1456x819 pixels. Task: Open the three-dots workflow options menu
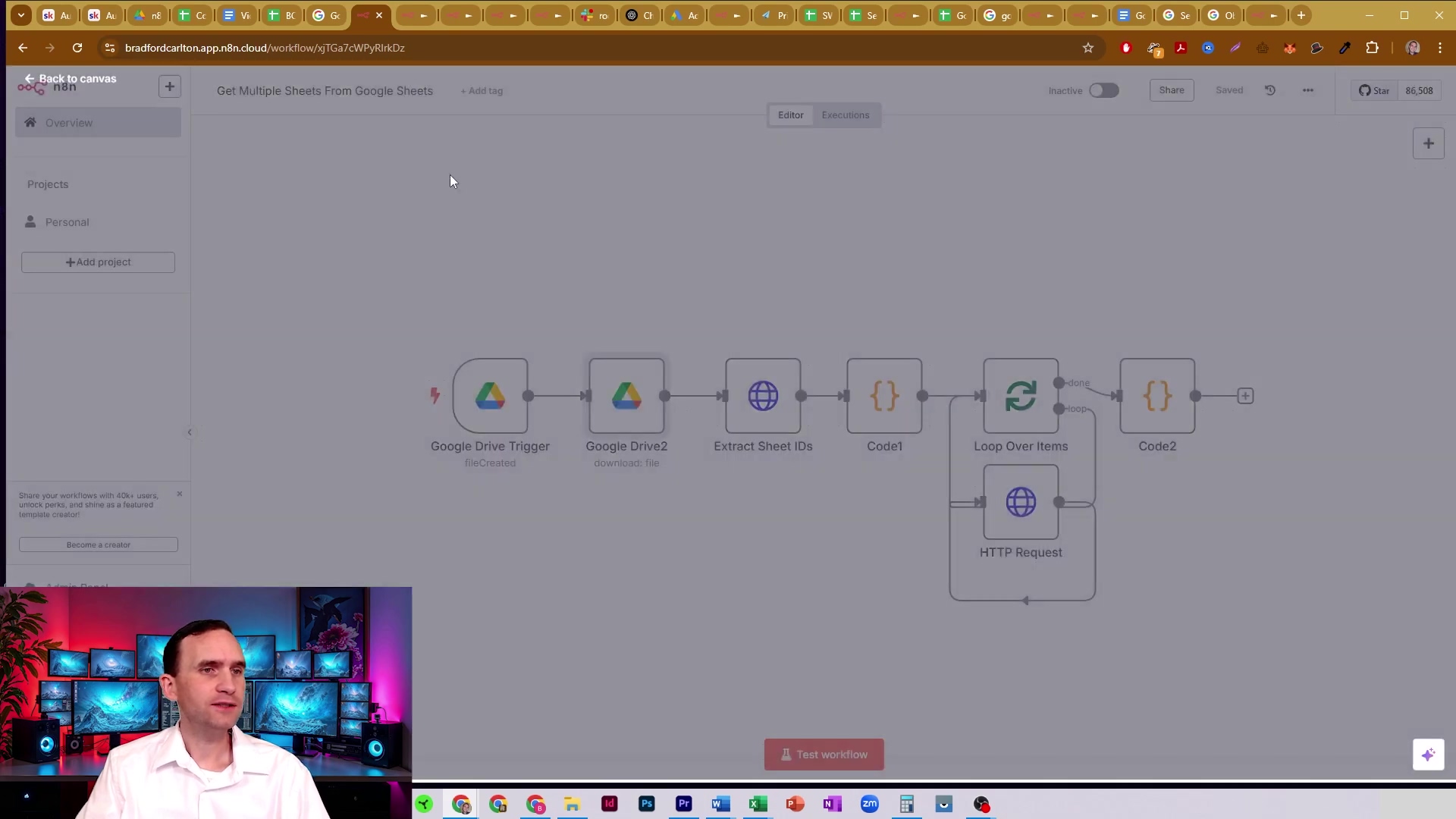tap(1308, 90)
